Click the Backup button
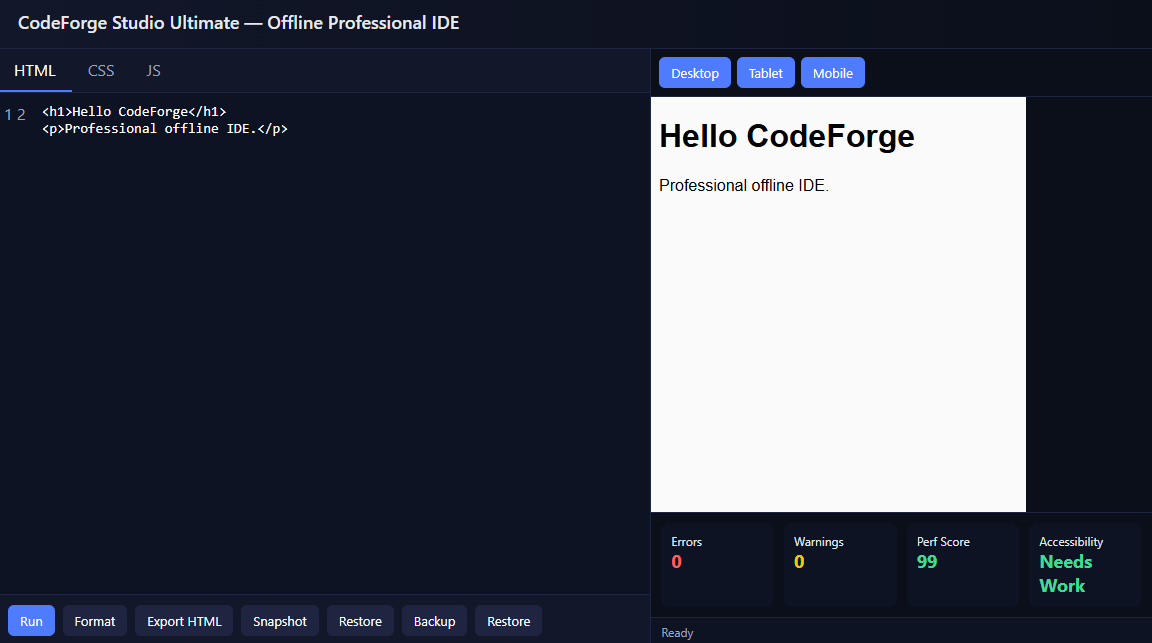This screenshot has height=643, width=1152. tap(434, 621)
